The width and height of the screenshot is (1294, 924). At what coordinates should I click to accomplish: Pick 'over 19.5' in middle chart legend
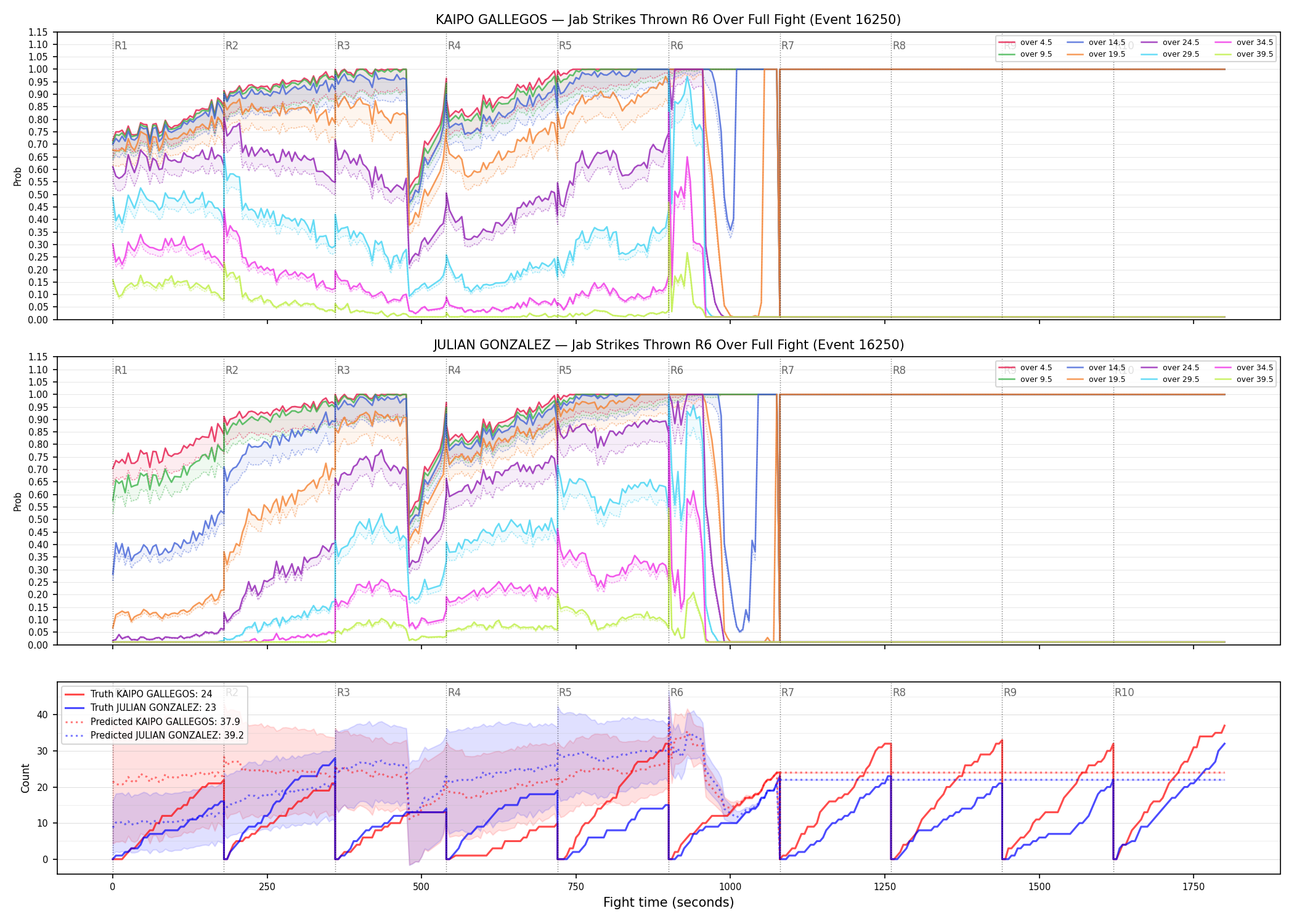pos(1096,379)
